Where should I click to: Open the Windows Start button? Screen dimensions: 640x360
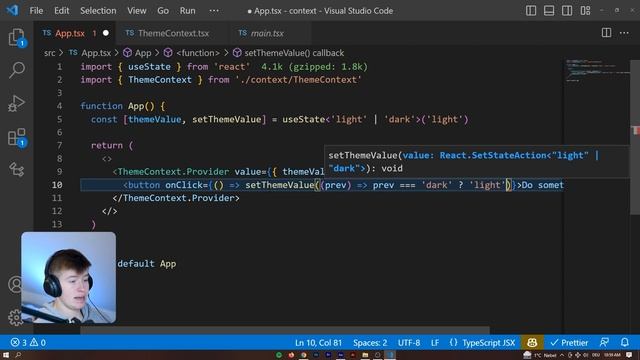(6, 355)
